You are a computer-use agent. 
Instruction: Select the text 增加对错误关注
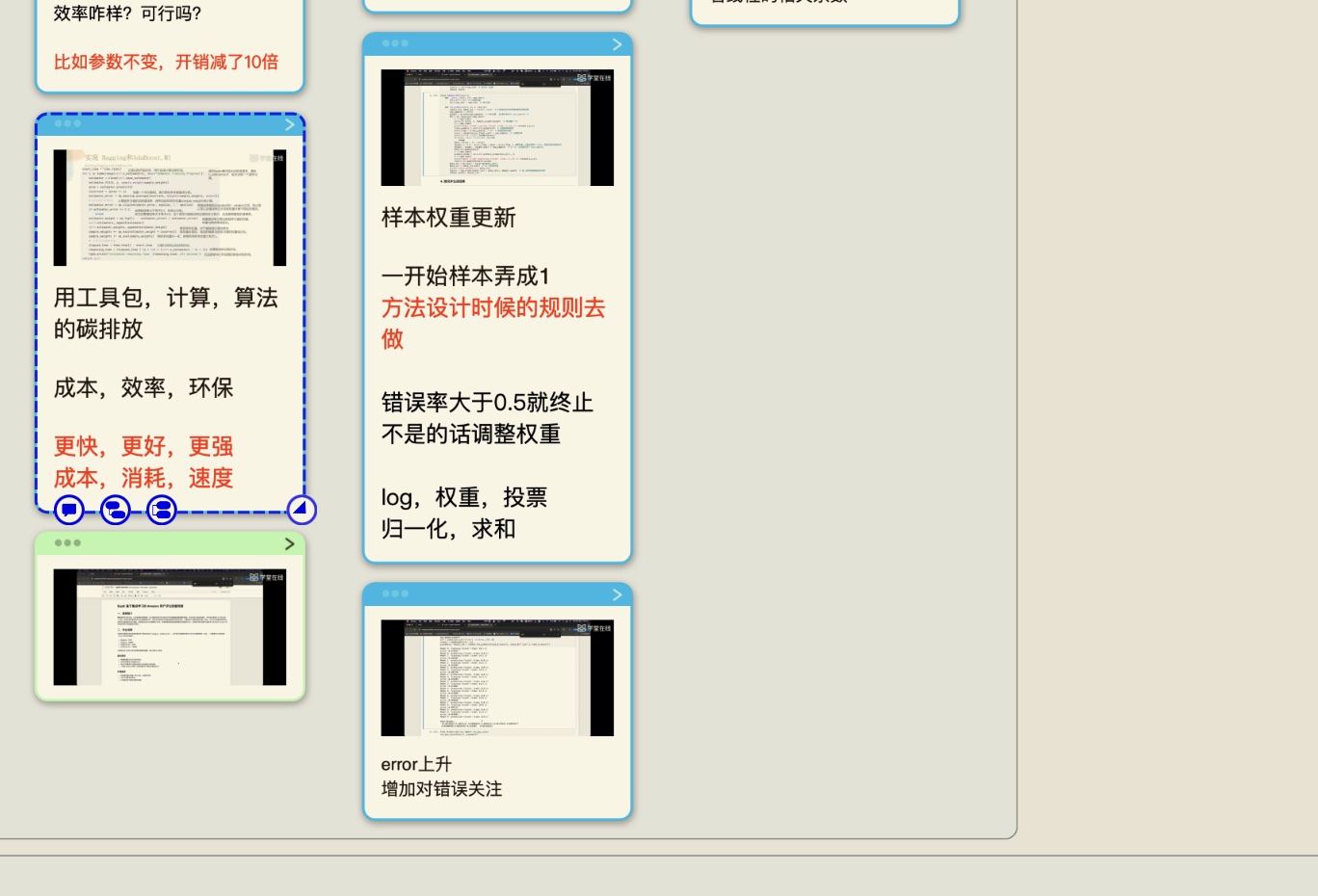[x=442, y=789]
